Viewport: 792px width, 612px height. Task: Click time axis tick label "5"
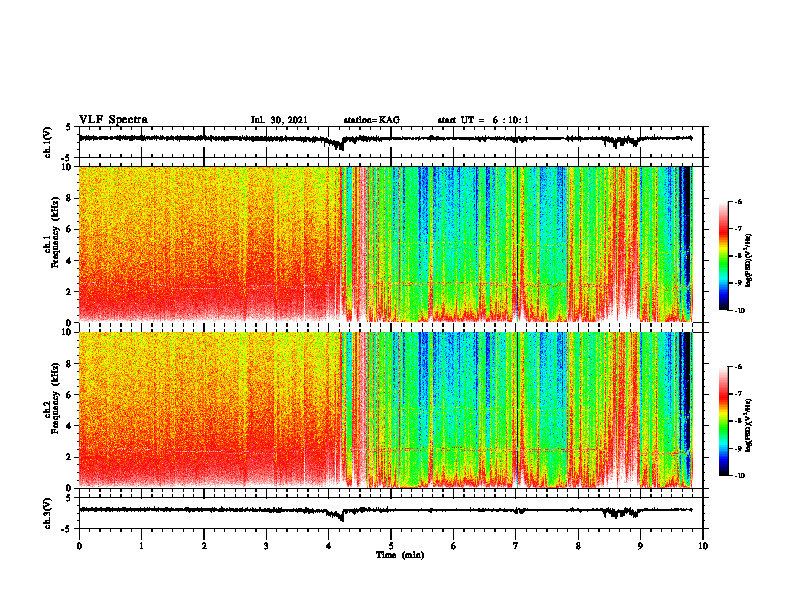tap(391, 546)
